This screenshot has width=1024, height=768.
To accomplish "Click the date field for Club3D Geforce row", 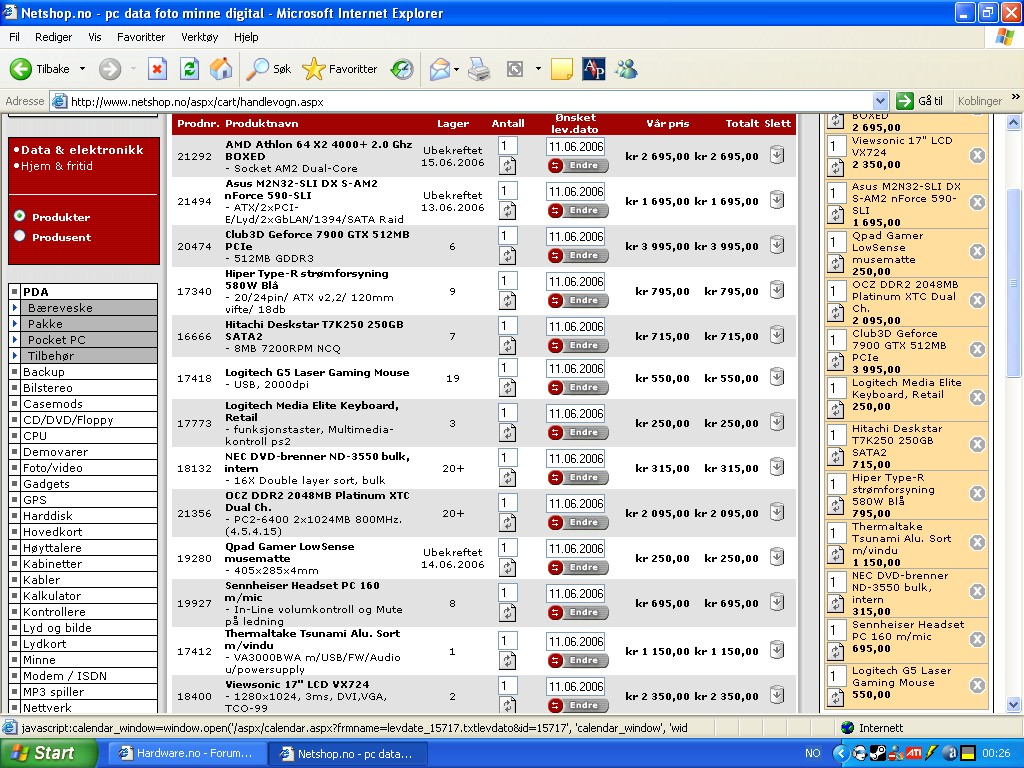I will (575, 236).
